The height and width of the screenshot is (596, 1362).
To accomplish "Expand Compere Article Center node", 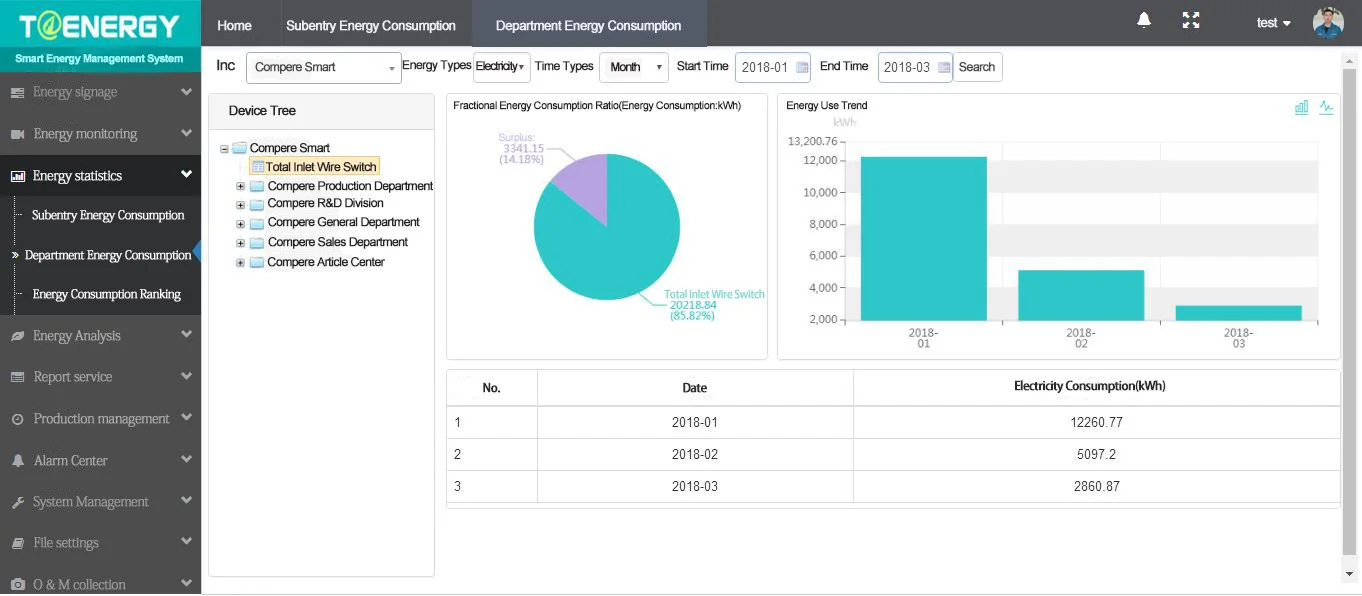I will coord(240,263).
